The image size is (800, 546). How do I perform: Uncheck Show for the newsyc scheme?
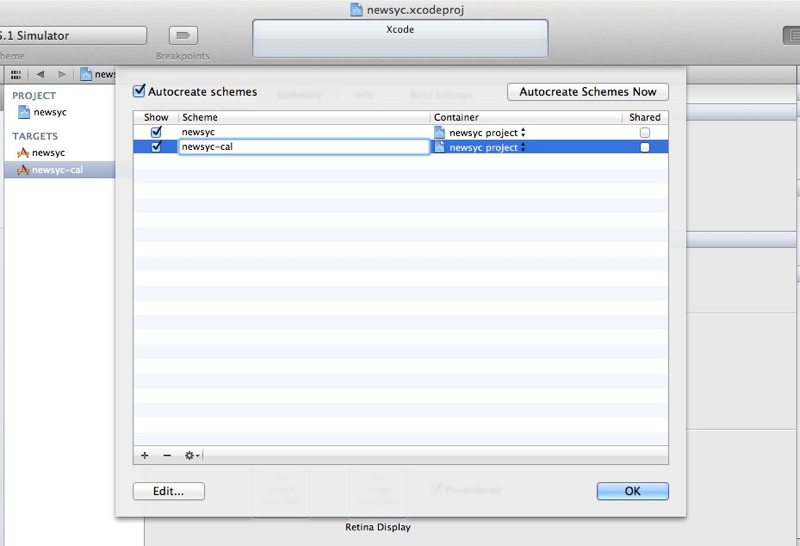click(156, 132)
